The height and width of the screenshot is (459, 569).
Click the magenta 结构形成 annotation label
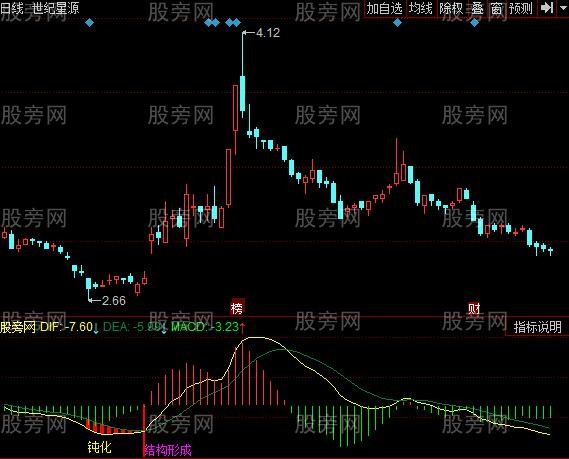(x=168, y=450)
